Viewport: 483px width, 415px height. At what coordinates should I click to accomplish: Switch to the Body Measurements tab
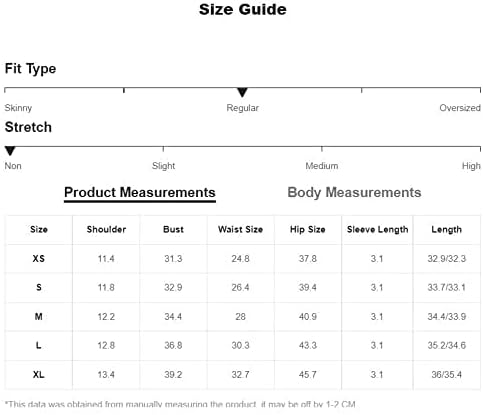[354, 193]
